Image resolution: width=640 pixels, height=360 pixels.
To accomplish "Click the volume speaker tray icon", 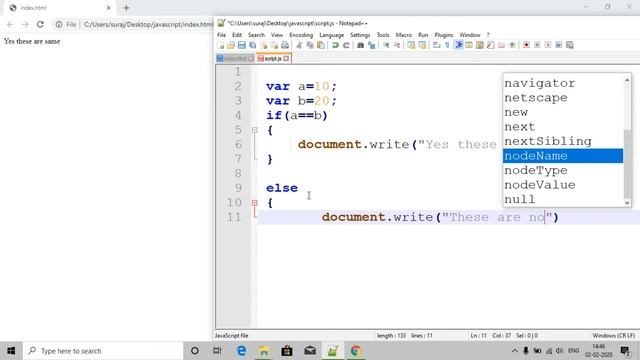I will click(x=560, y=351).
